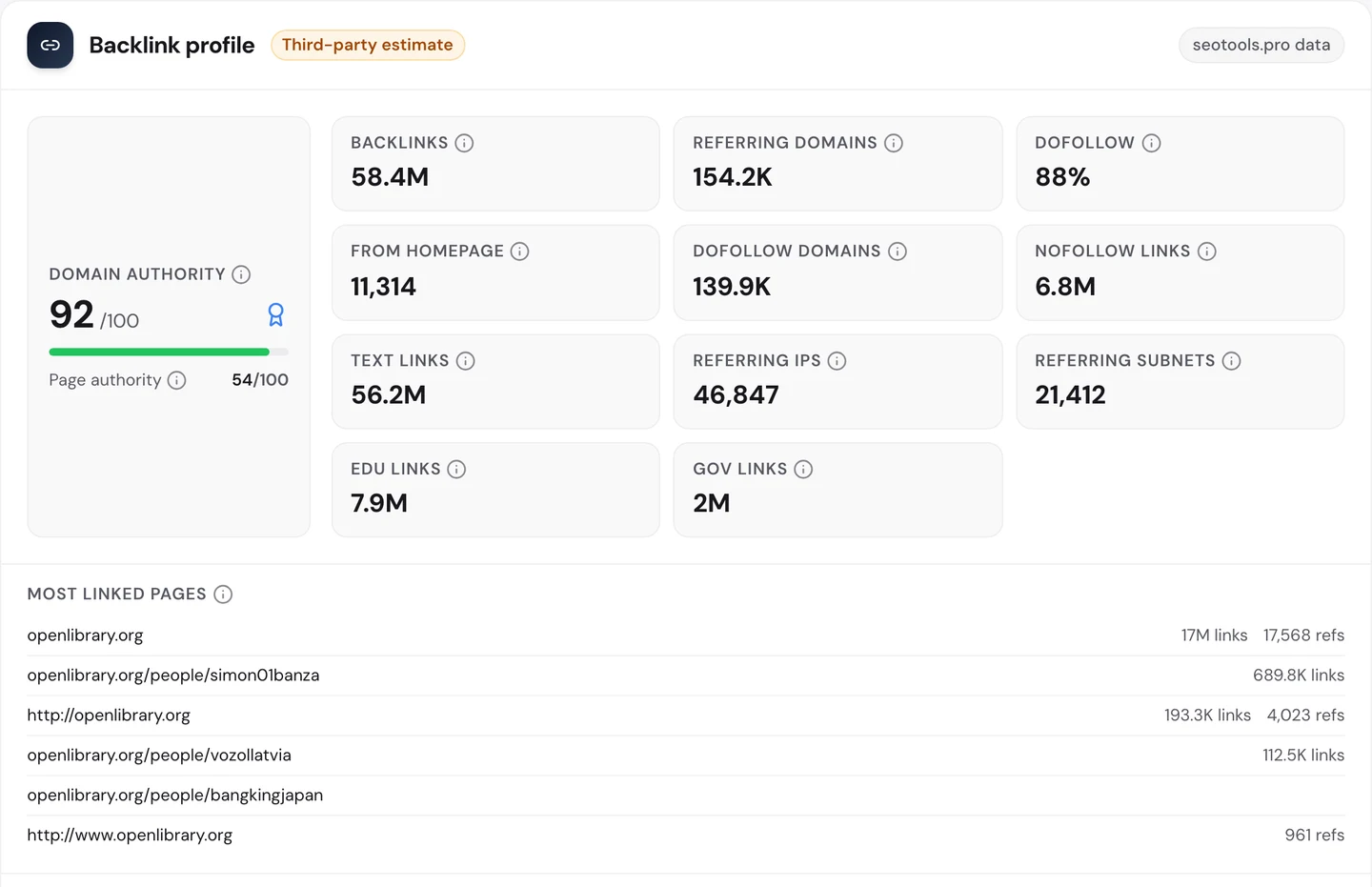This screenshot has height=887, width=1372.
Task: Click the 961 refs count
Action: (1315, 836)
